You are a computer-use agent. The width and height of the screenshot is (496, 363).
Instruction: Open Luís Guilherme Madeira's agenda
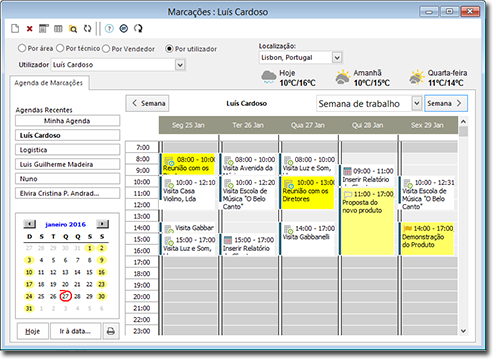[67, 164]
